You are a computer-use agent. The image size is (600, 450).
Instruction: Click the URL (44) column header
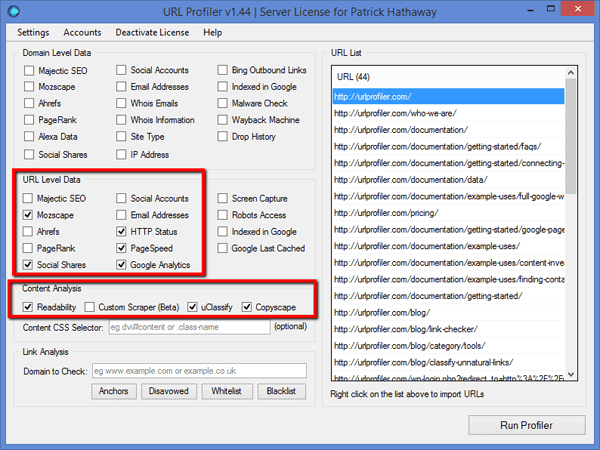(448, 77)
